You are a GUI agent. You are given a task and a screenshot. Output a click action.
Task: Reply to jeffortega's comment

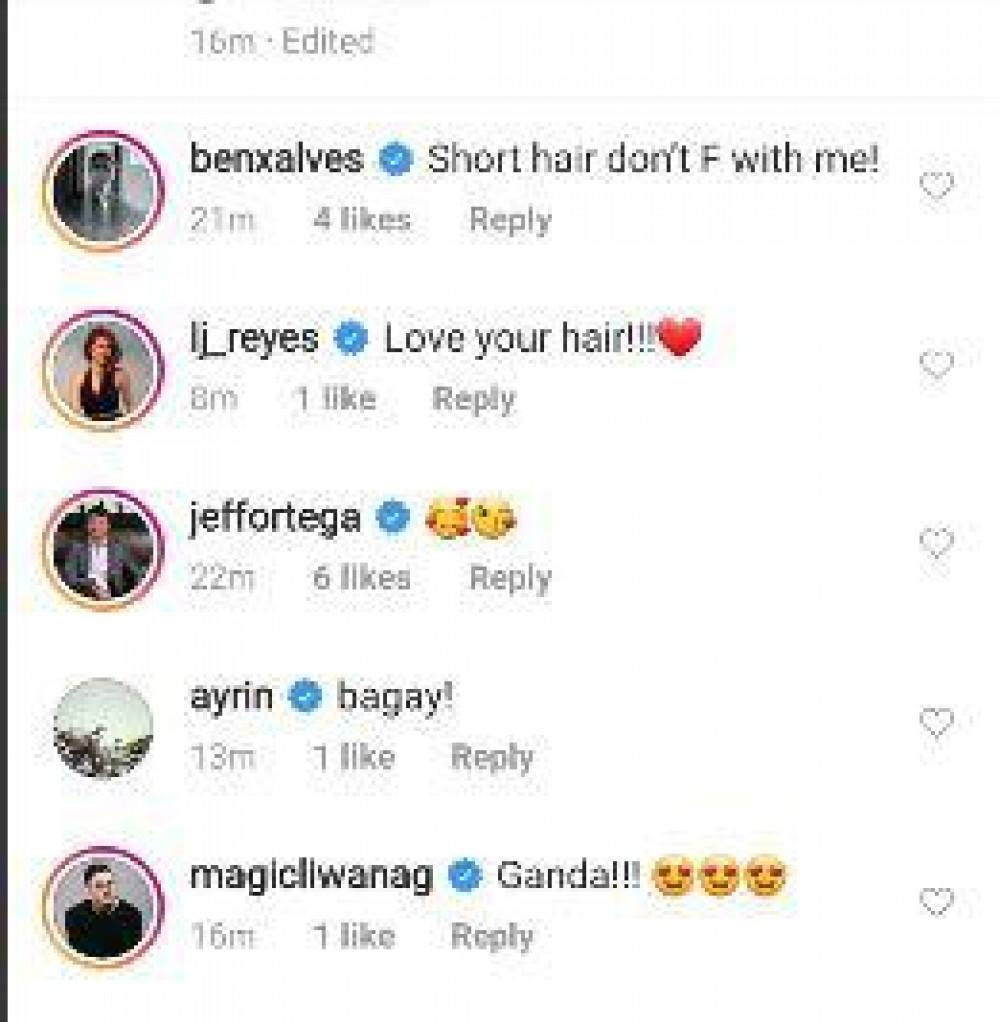(x=510, y=578)
